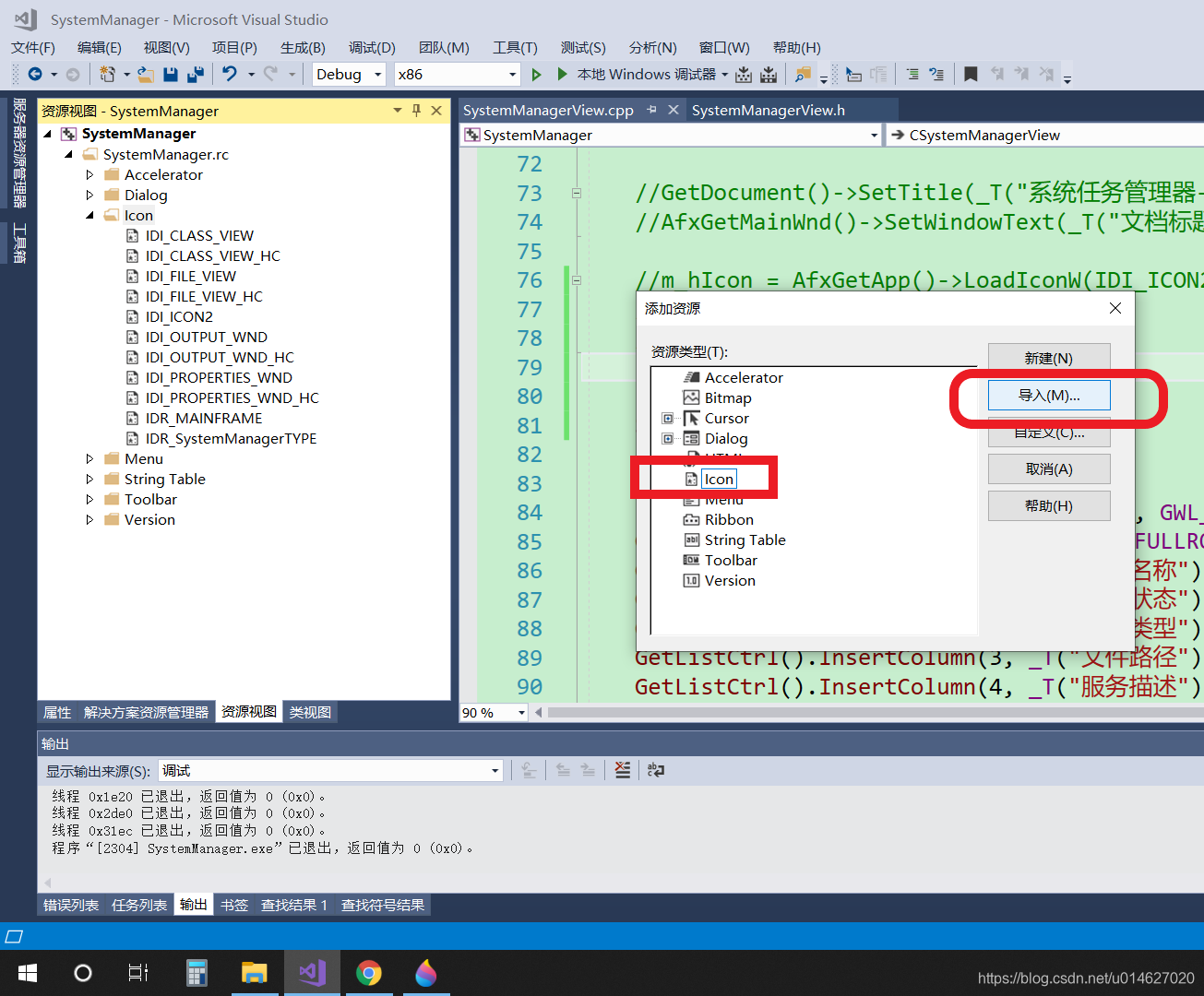Collapse the code fold box at line 73
Screen dimensions: 1204x996
coord(577,194)
